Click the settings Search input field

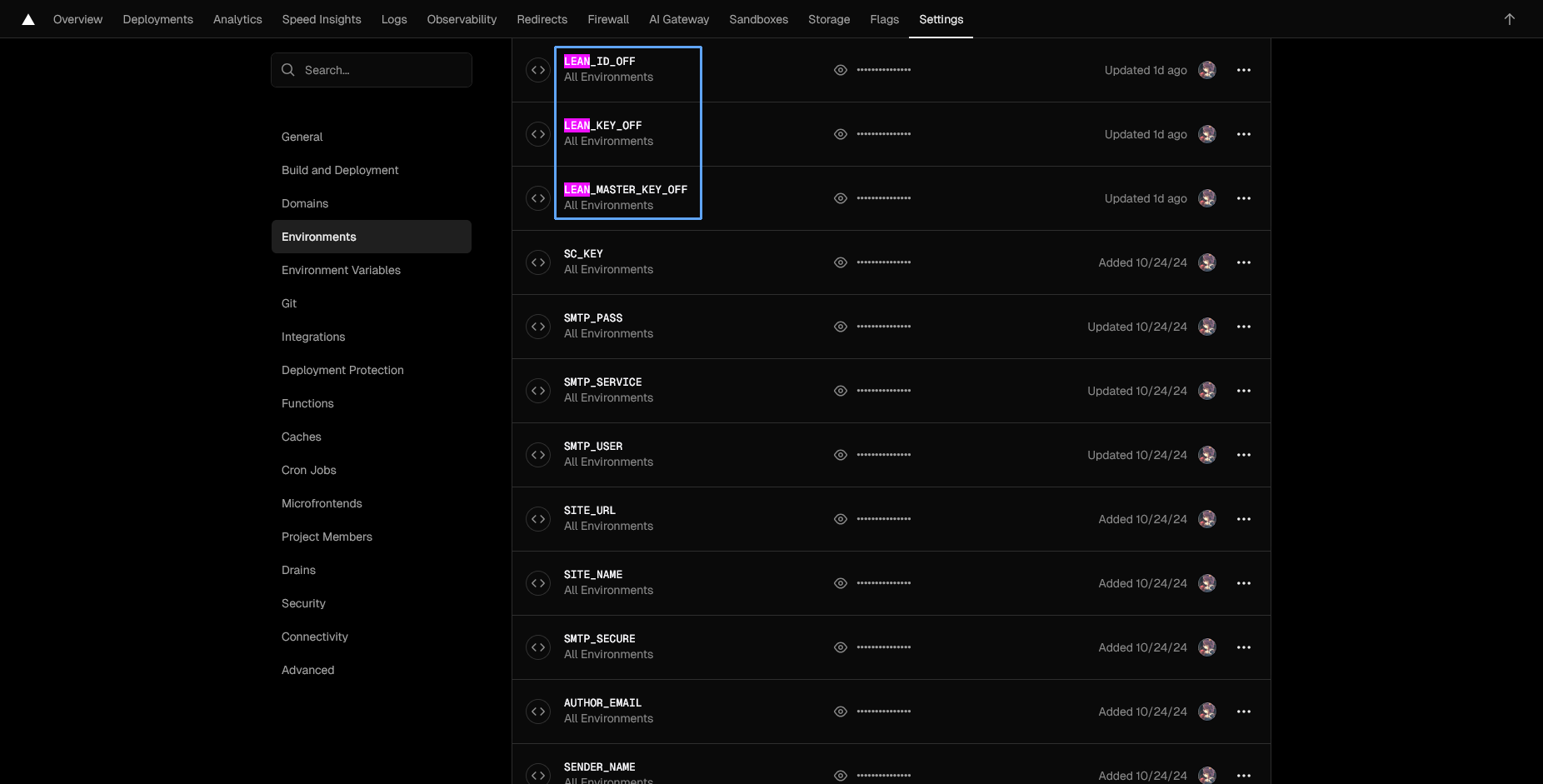[383, 70]
